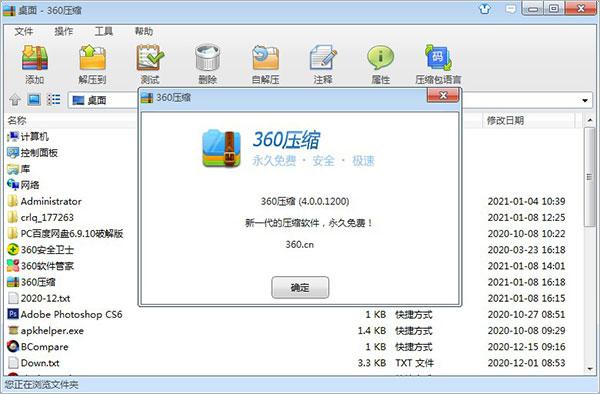Minimize the main 360压缩 window
Image resolution: width=600 pixels, height=394 pixels.
[533, 8]
